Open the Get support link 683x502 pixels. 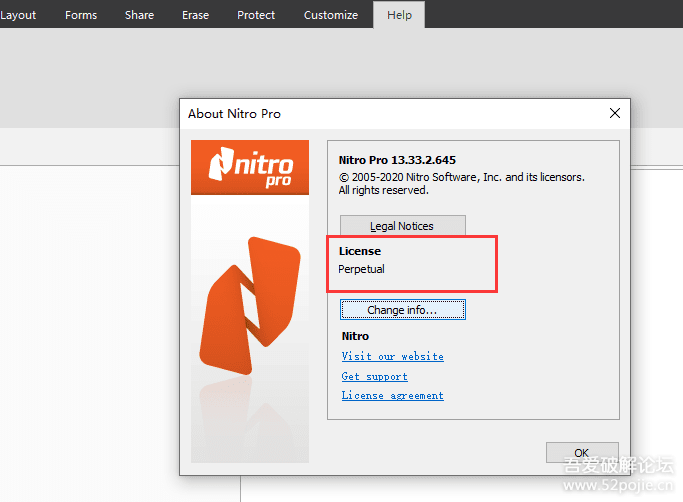(374, 376)
